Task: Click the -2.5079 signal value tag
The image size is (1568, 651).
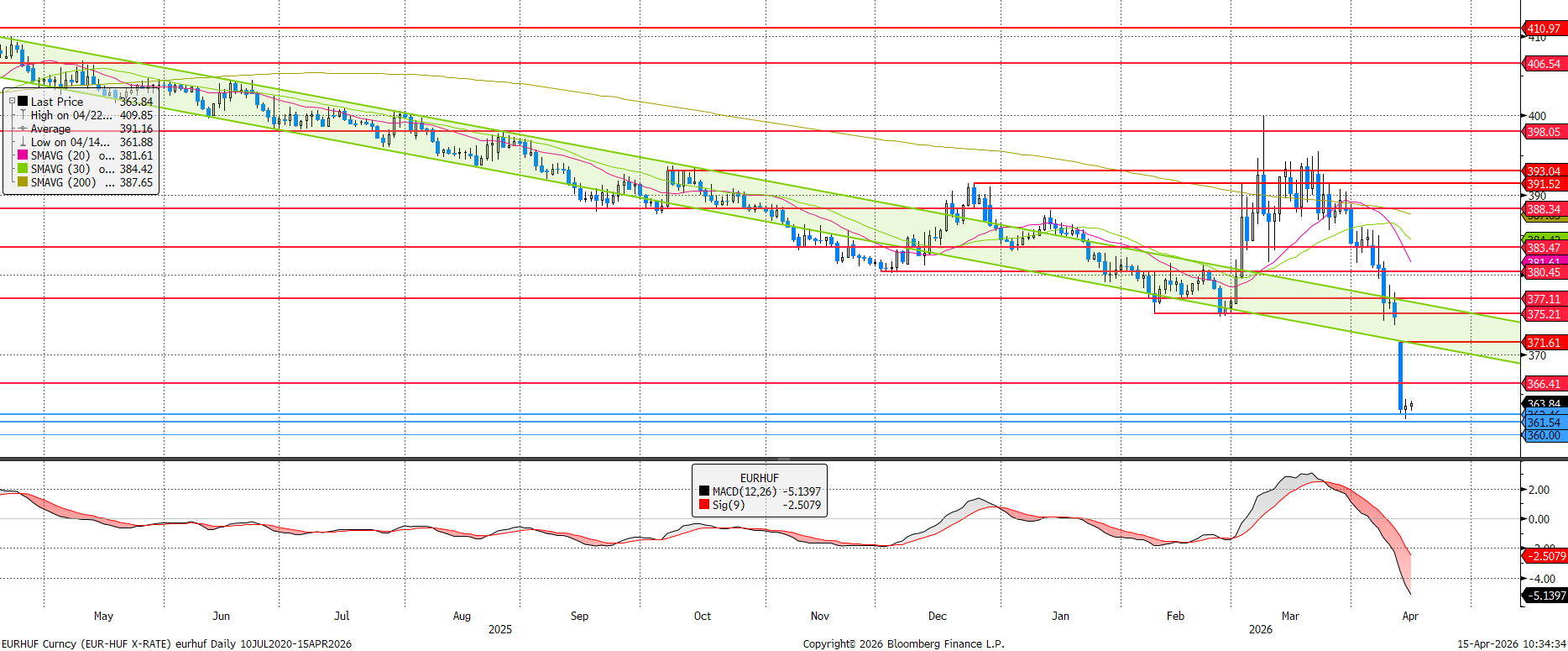Action: [1545, 556]
